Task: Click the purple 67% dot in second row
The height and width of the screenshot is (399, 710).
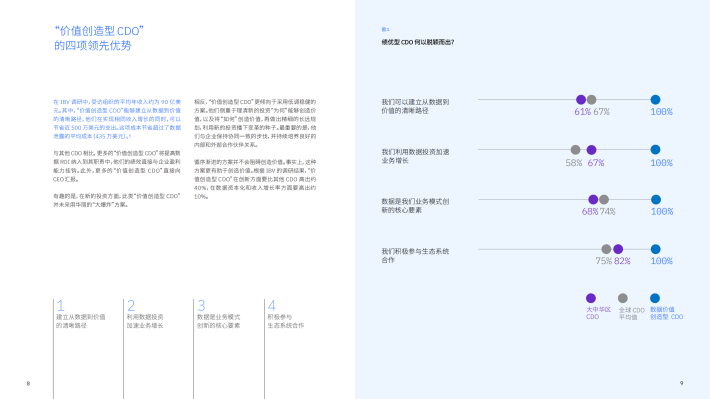Action: click(x=591, y=149)
